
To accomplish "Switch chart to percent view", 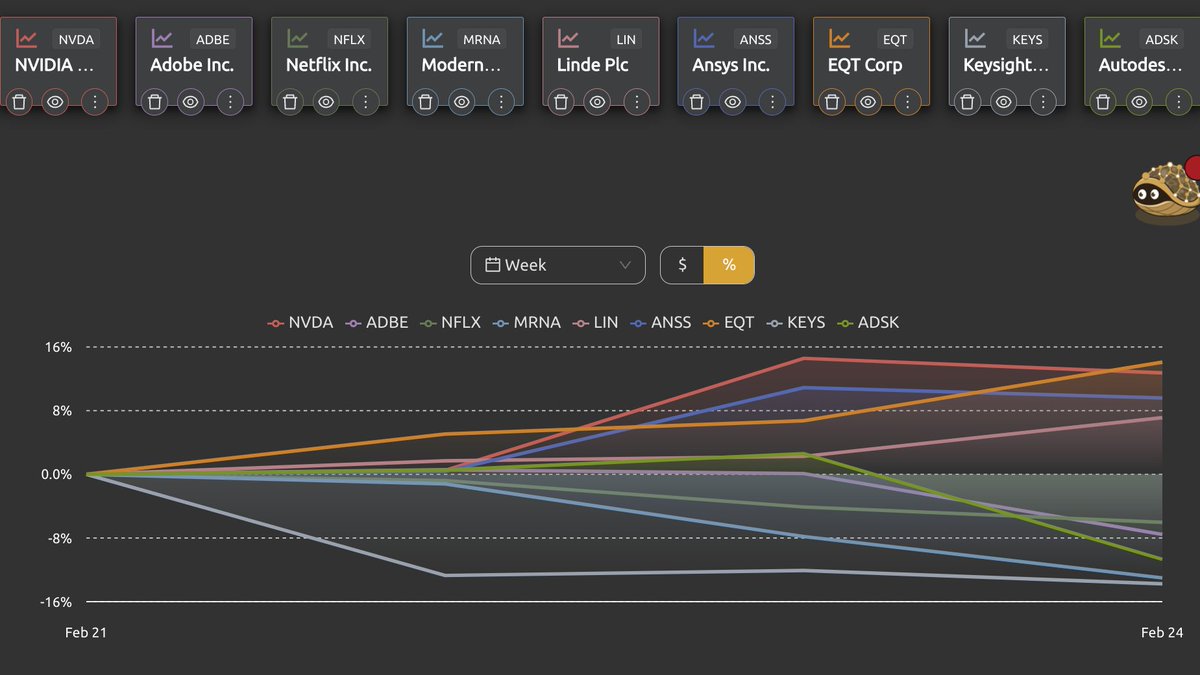I will coord(729,265).
